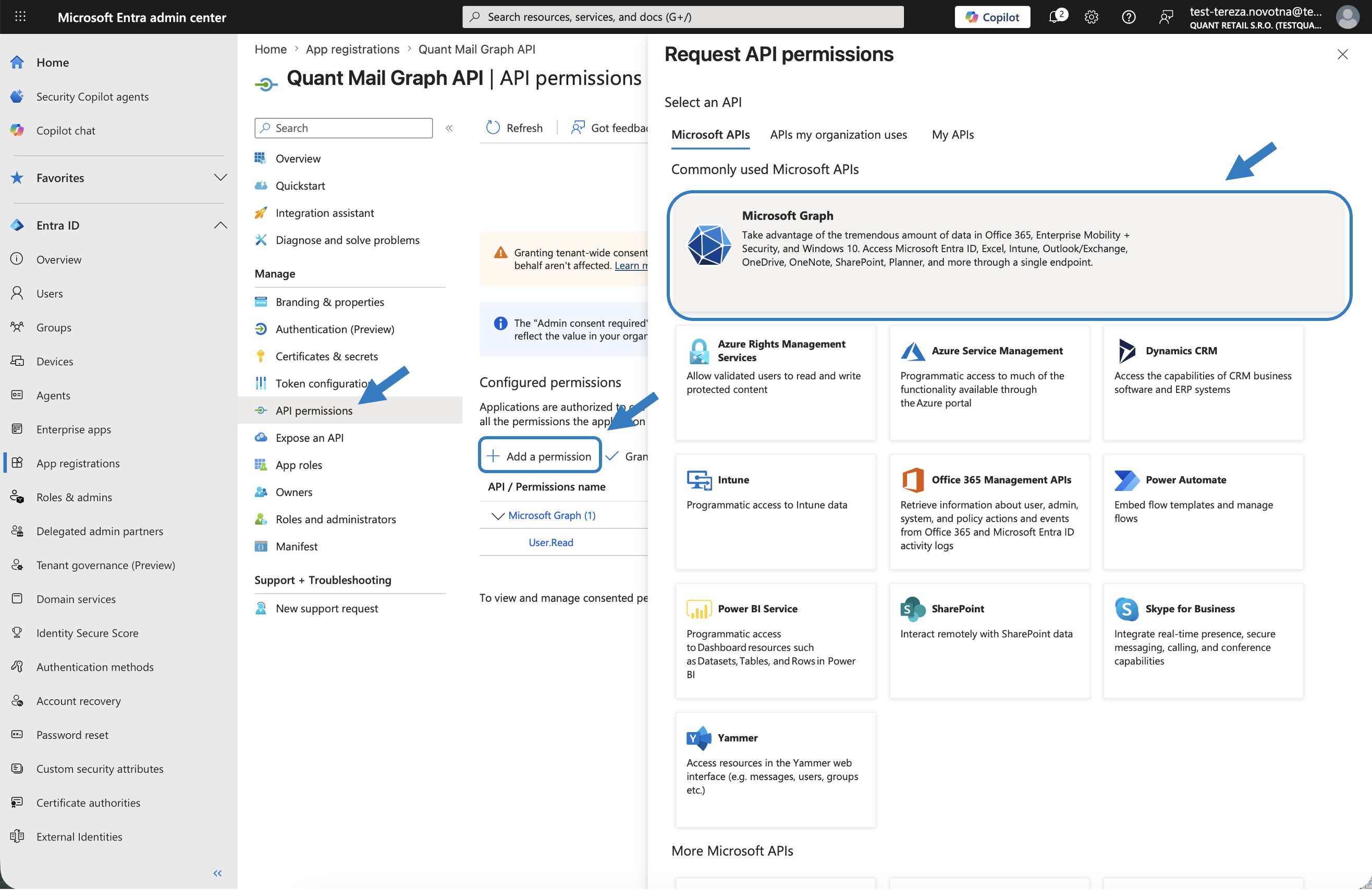This screenshot has height=890, width=1372.
Task: Click the Microsoft Graph logo icon
Action: (709, 244)
